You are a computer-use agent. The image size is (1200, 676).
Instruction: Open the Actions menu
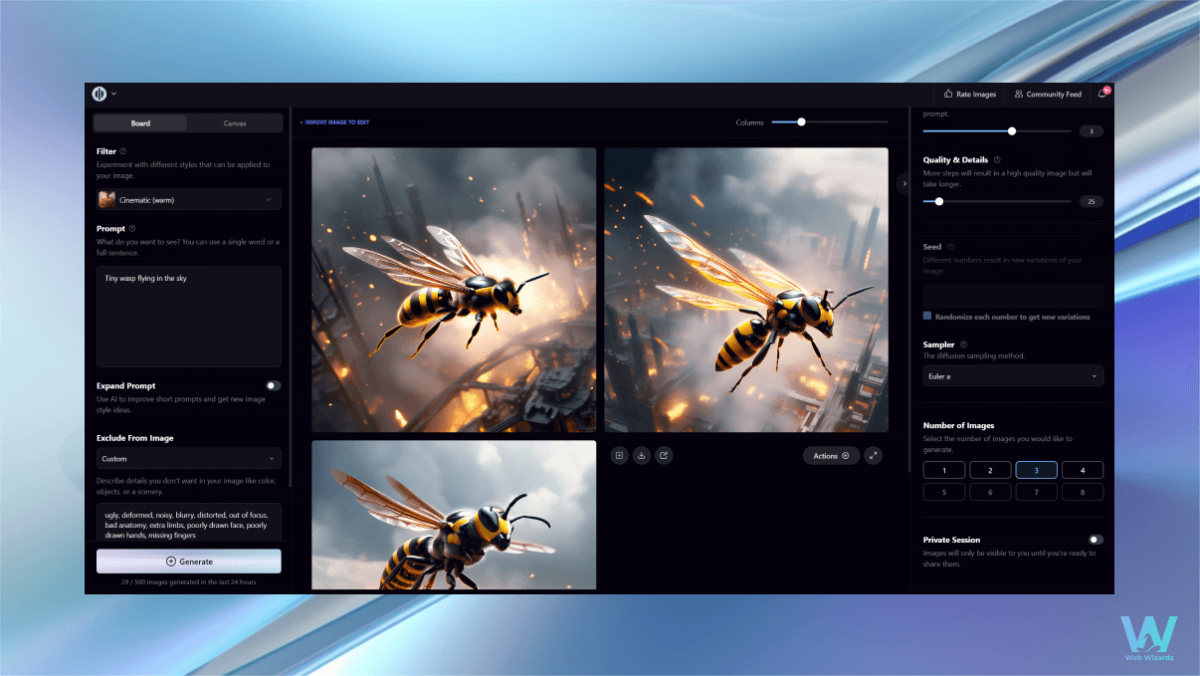(831, 456)
